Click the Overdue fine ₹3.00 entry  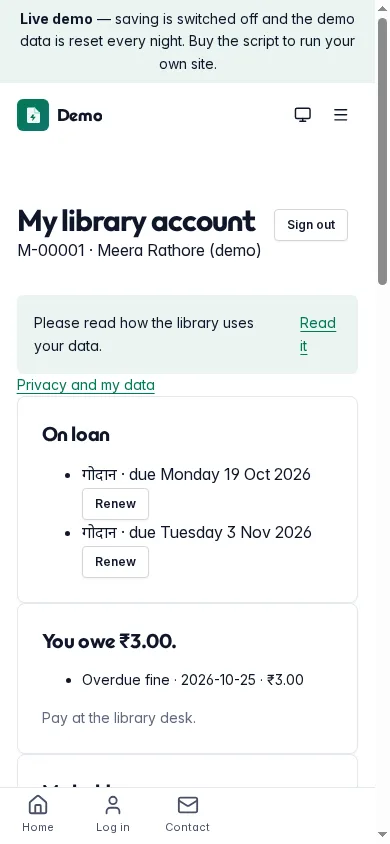[193, 680]
